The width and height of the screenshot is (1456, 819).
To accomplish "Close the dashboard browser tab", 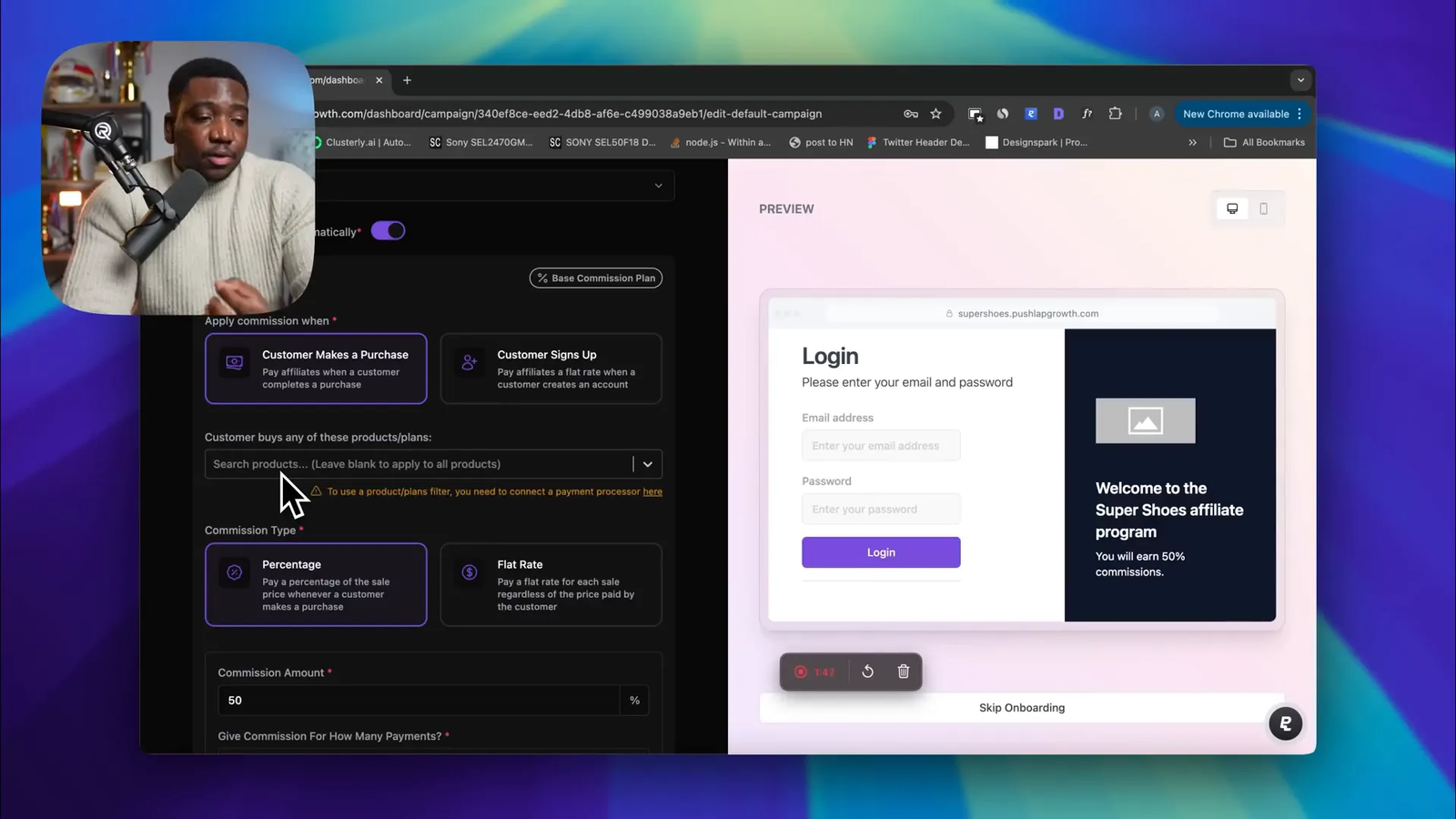I will pos(379,80).
